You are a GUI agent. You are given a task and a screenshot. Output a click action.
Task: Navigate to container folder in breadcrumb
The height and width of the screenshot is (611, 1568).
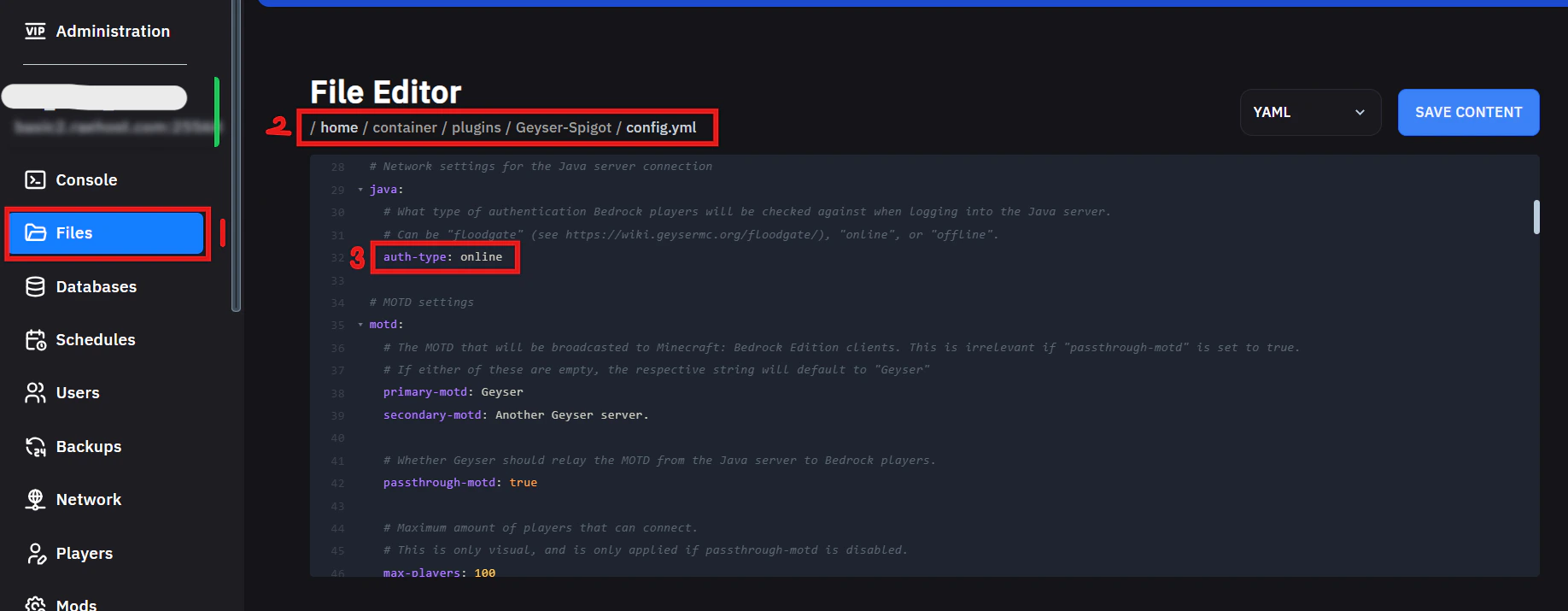[405, 127]
